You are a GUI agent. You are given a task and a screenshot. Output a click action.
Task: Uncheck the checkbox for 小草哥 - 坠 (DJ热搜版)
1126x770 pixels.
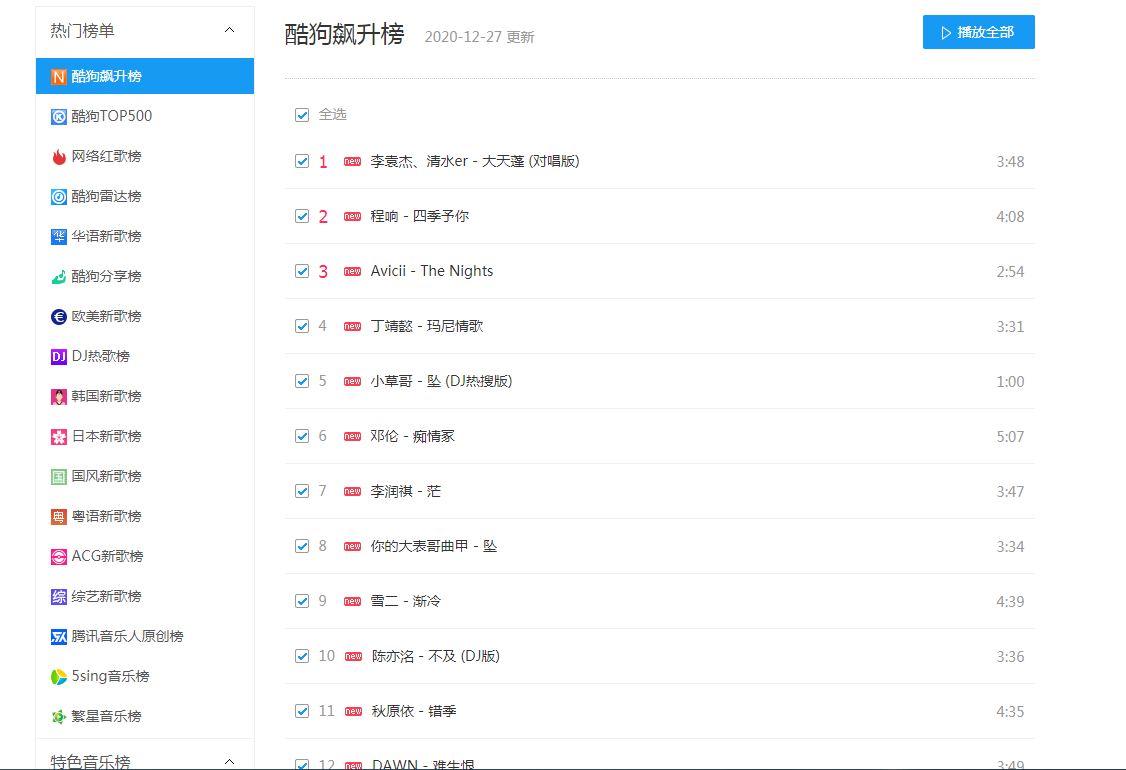[302, 381]
